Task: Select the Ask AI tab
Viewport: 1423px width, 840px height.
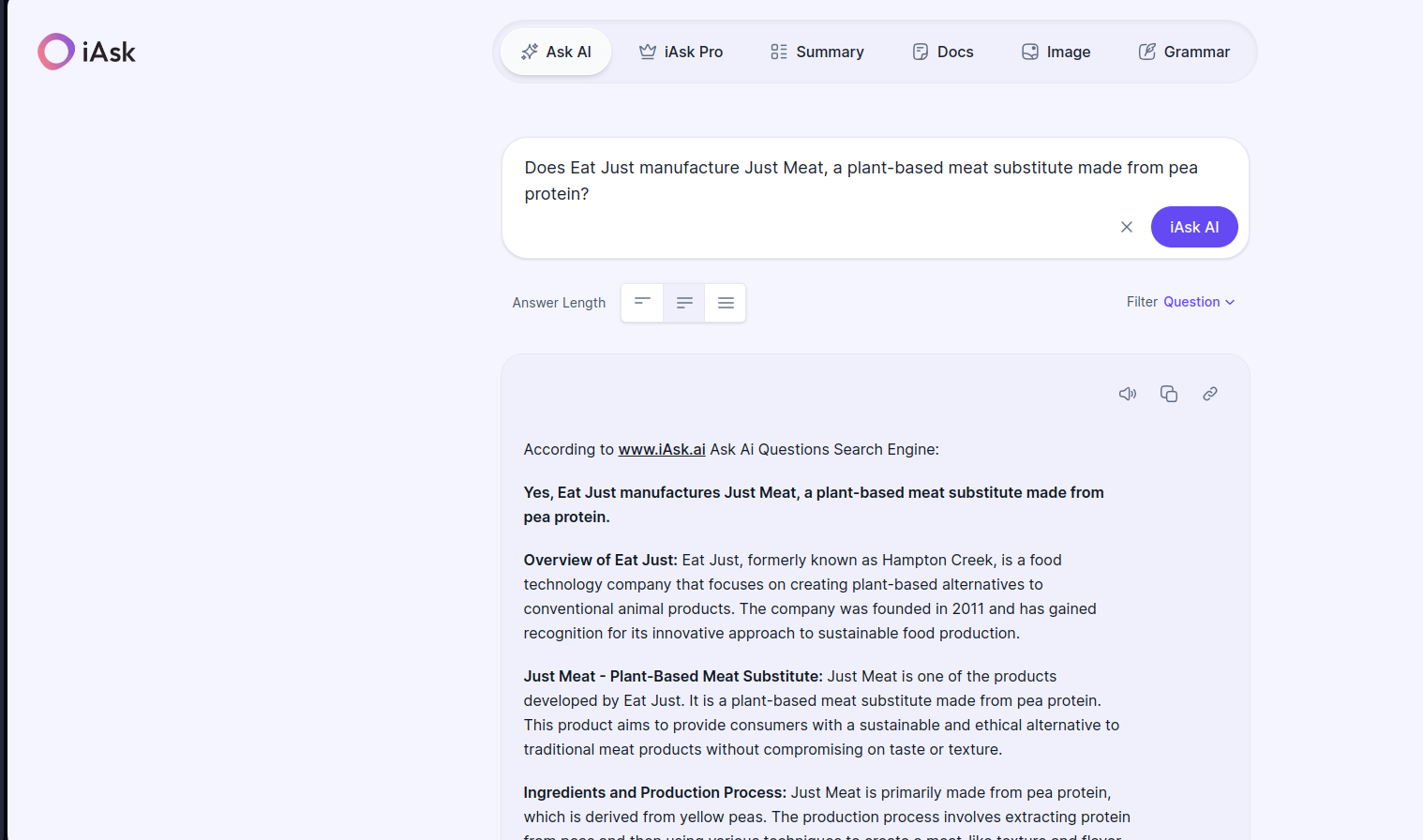Action: click(x=556, y=52)
